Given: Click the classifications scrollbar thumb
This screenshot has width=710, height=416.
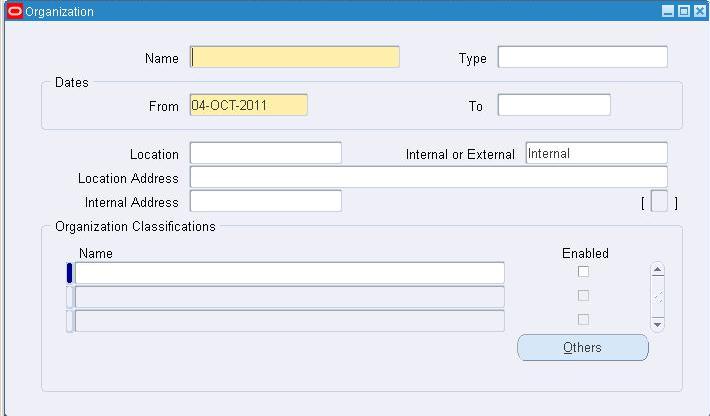Looking at the screenshot, I should pos(657,297).
